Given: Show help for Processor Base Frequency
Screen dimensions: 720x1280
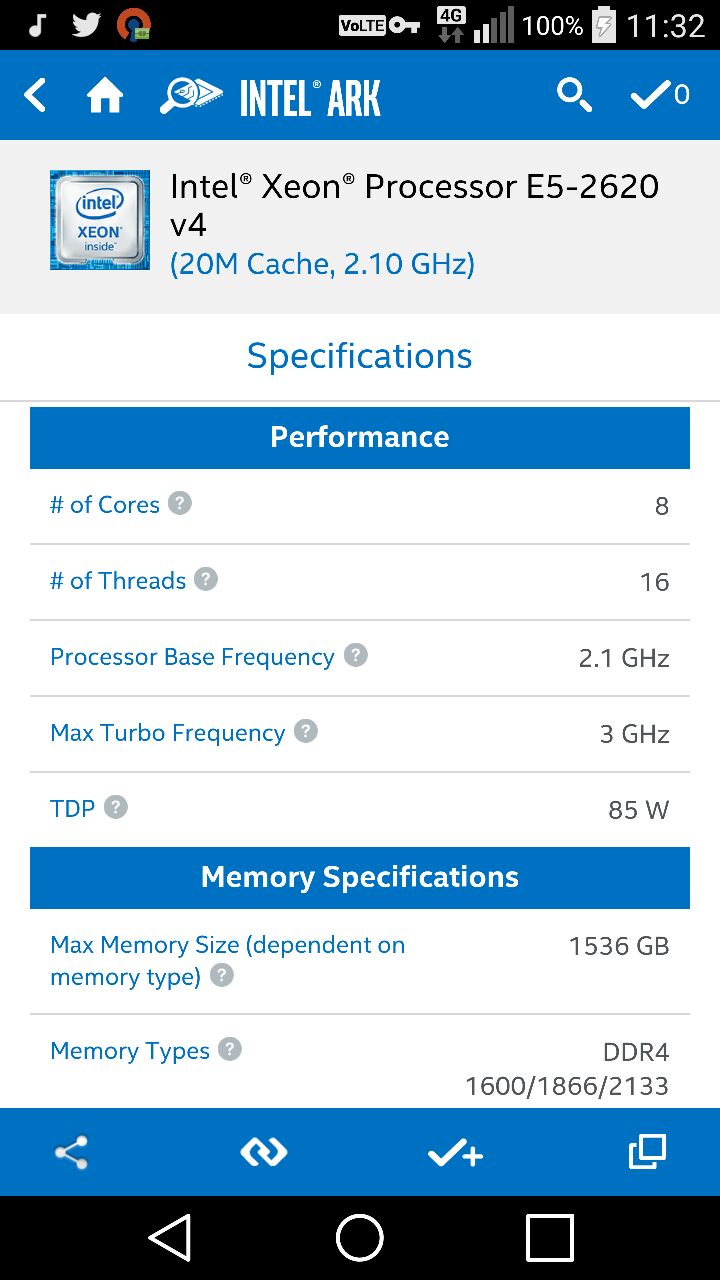Looking at the screenshot, I should point(356,655).
